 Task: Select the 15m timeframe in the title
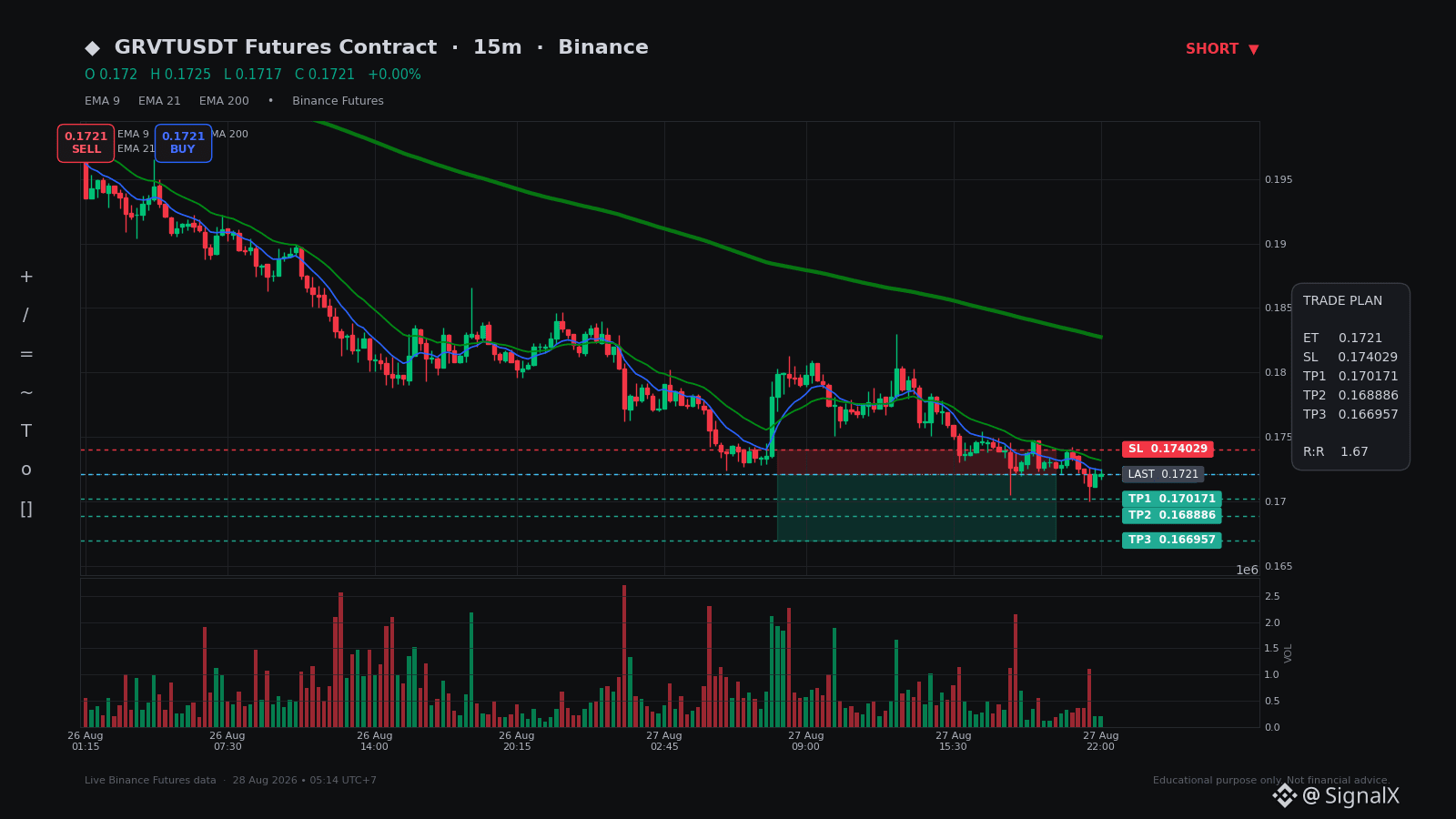click(497, 47)
